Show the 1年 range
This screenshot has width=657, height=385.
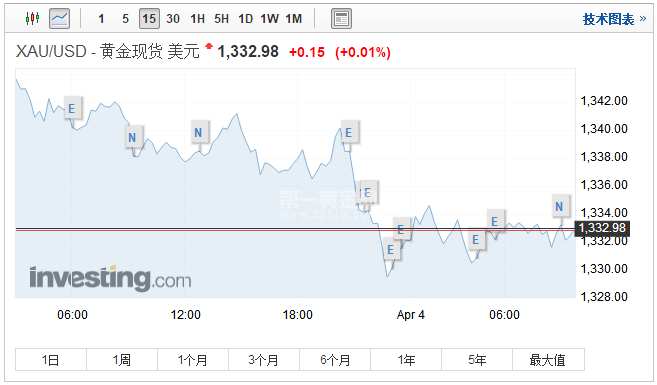coord(406,359)
